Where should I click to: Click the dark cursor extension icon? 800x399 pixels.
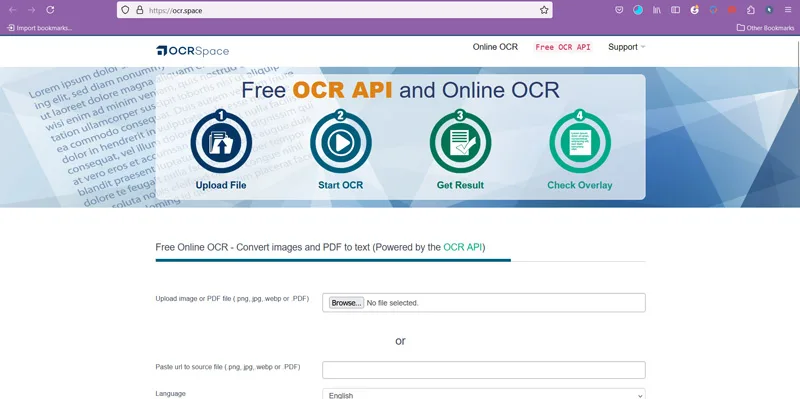pos(769,10)
